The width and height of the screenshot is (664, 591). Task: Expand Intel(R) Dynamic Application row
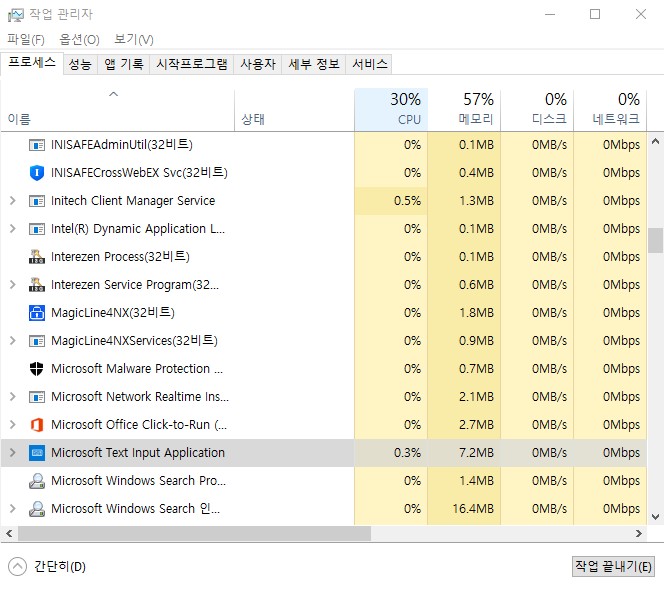(13, 229)
